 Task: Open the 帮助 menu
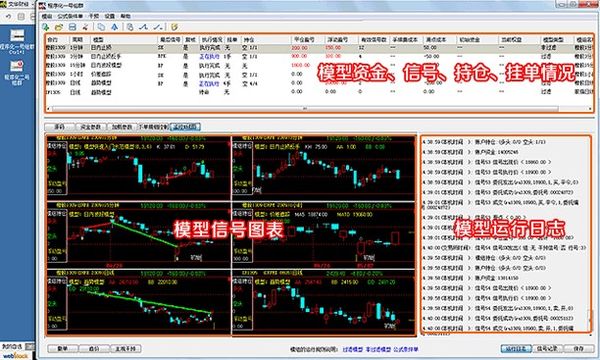(x=126, y=16)
